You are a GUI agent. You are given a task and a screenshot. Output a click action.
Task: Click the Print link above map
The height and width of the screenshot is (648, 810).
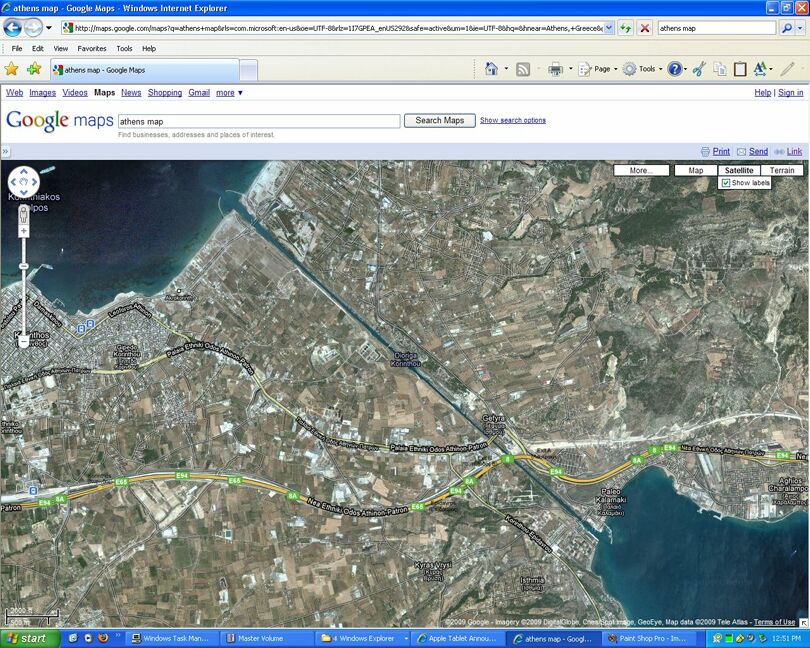coord(721,151)
